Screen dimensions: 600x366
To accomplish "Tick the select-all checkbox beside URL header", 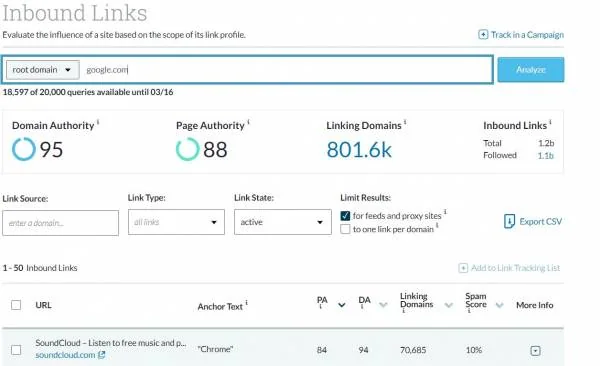I will 16,305.
